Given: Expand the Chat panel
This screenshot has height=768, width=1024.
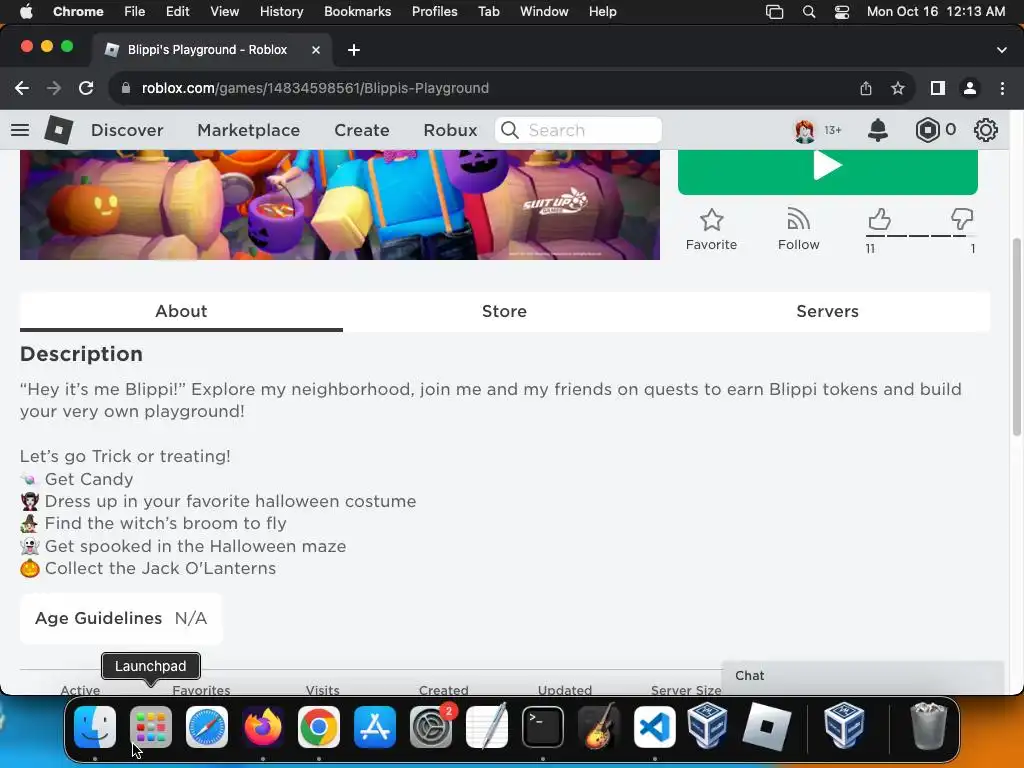Looking at the screenshot, I should 862,676.
